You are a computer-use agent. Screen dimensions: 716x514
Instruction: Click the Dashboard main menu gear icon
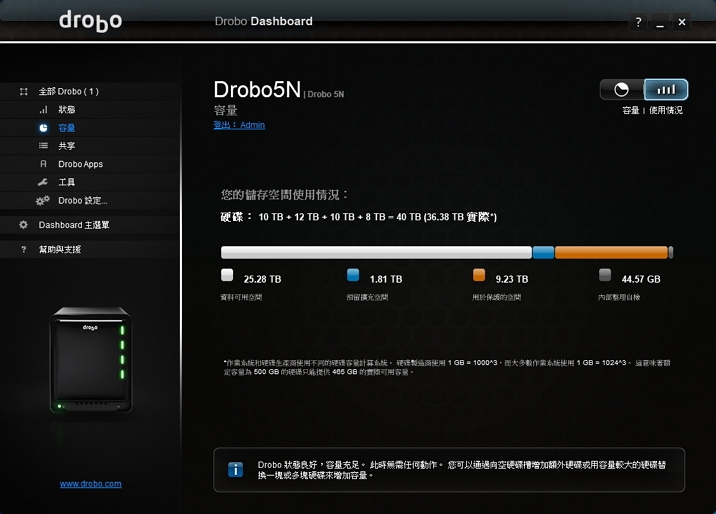[23, 225]
